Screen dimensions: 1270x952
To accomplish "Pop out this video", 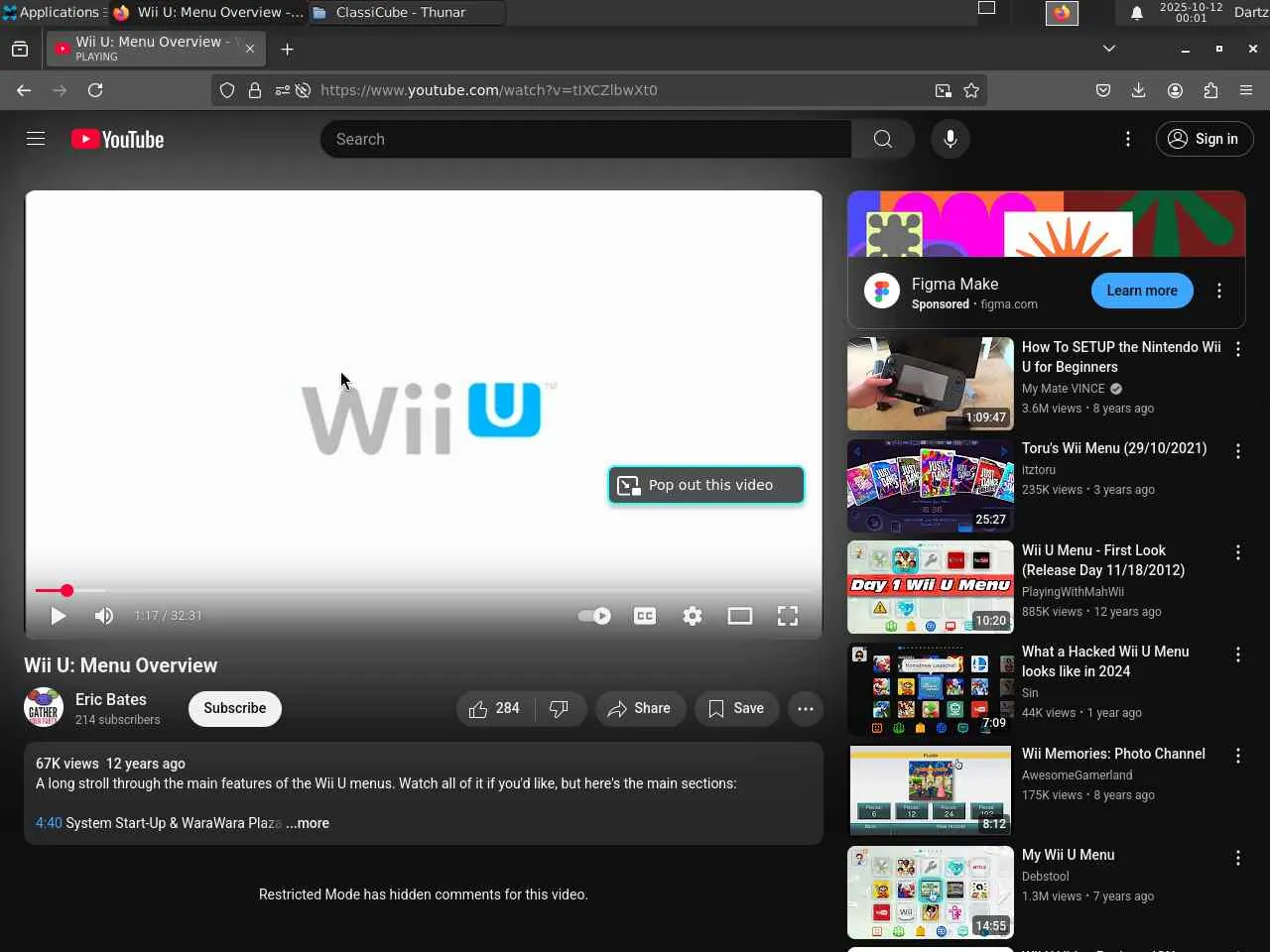I will point(706,485).
